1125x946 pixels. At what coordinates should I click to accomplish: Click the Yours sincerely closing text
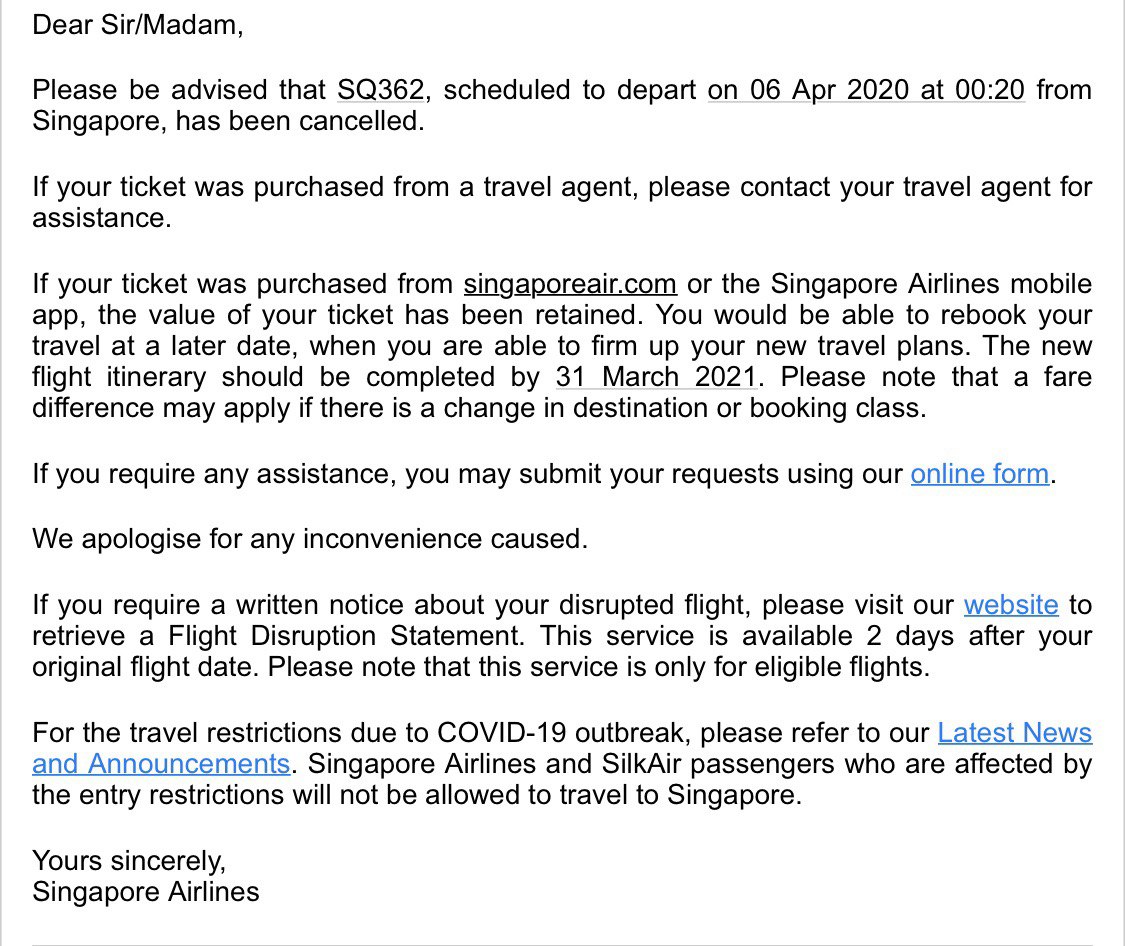tap(129, 861)
